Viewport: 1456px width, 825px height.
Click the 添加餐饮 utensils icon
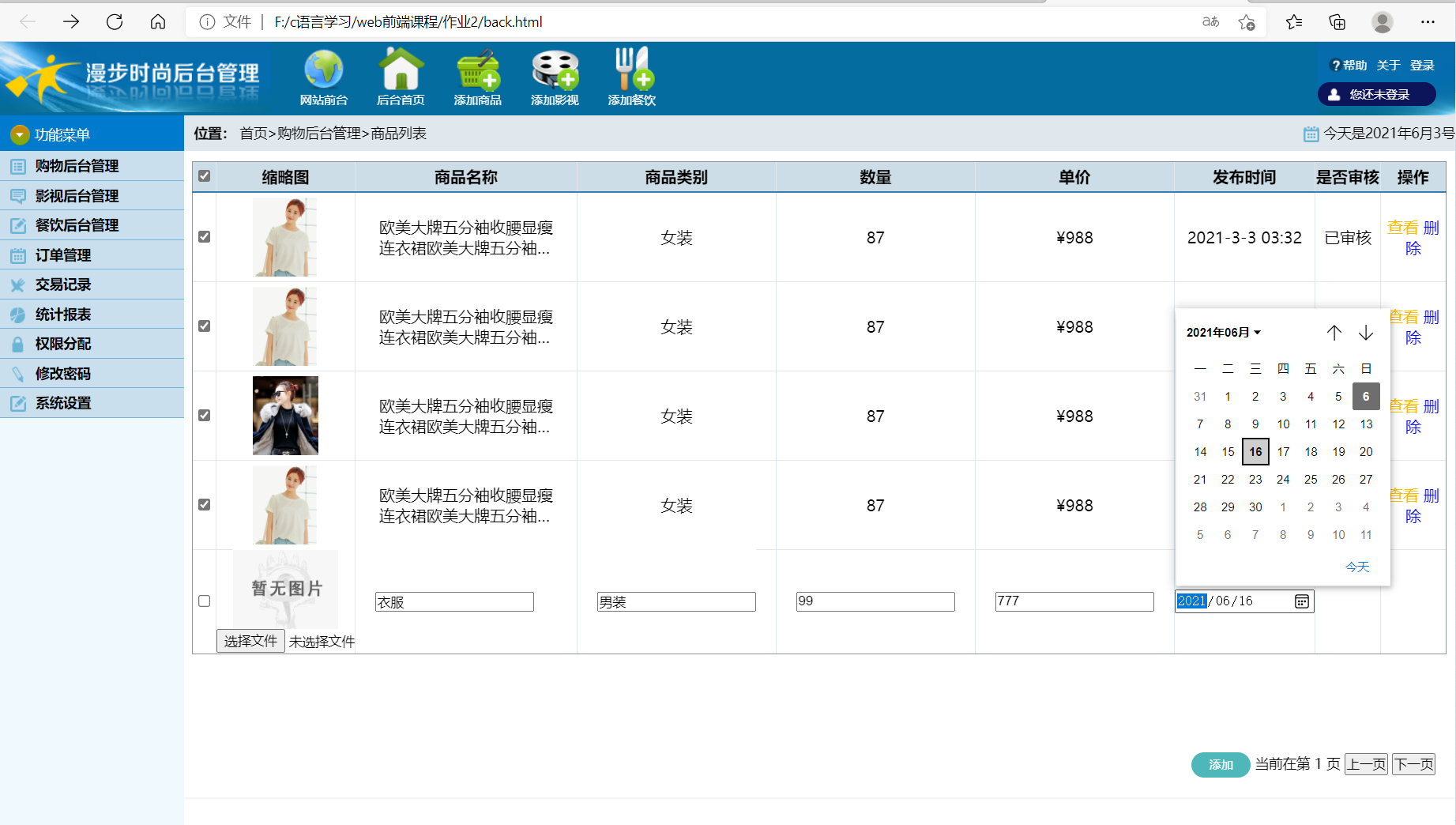pyautogui.click(x=631, y=75)
